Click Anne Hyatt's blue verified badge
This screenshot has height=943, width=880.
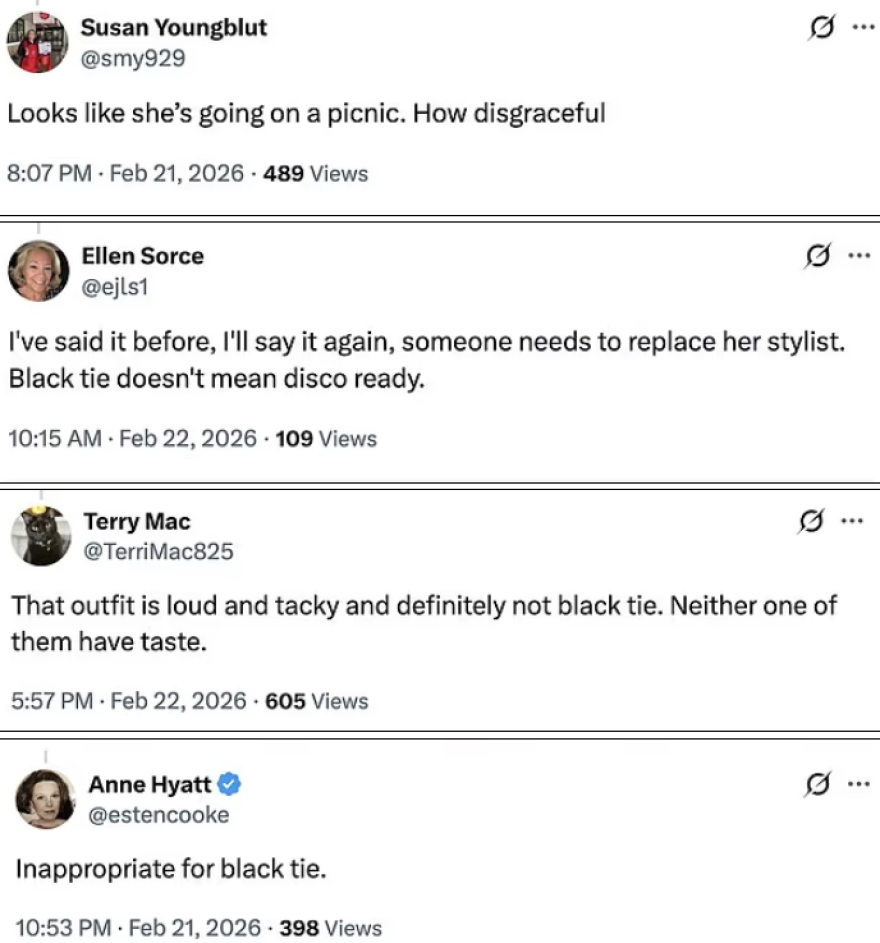click(x=229, y=784)
